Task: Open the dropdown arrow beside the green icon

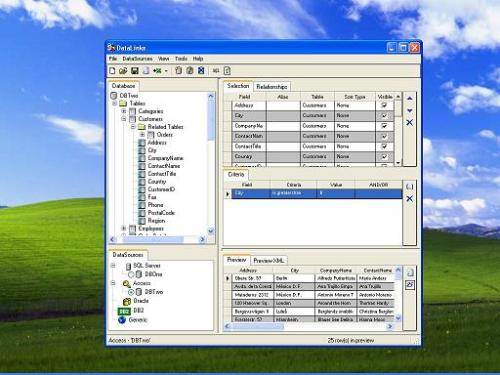Action: coord(166,71)
